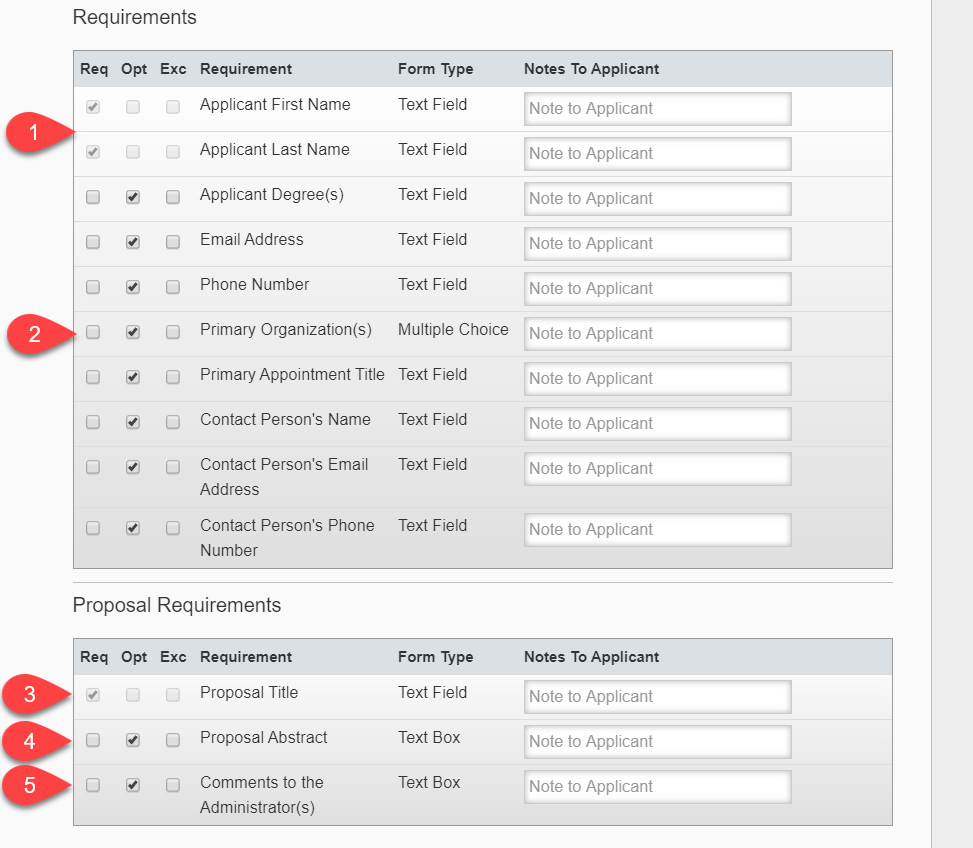Click the disabled Exc checkbox for Applicant Last Name

(x=173, y=152)
